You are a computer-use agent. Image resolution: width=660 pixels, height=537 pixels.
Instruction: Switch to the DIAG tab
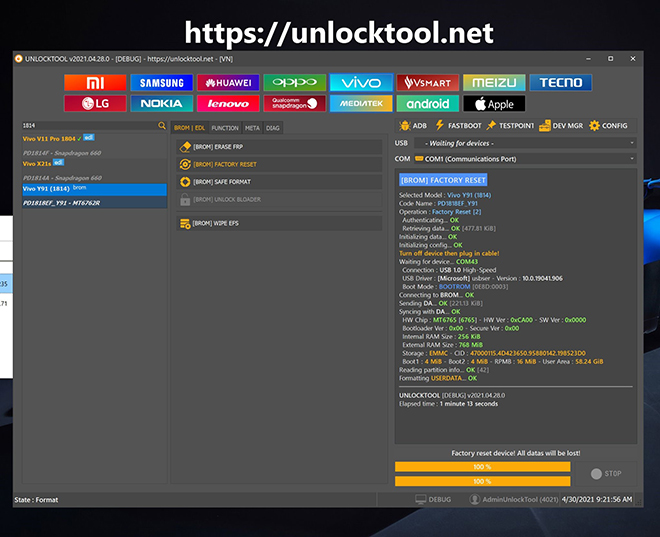[273, 128]
